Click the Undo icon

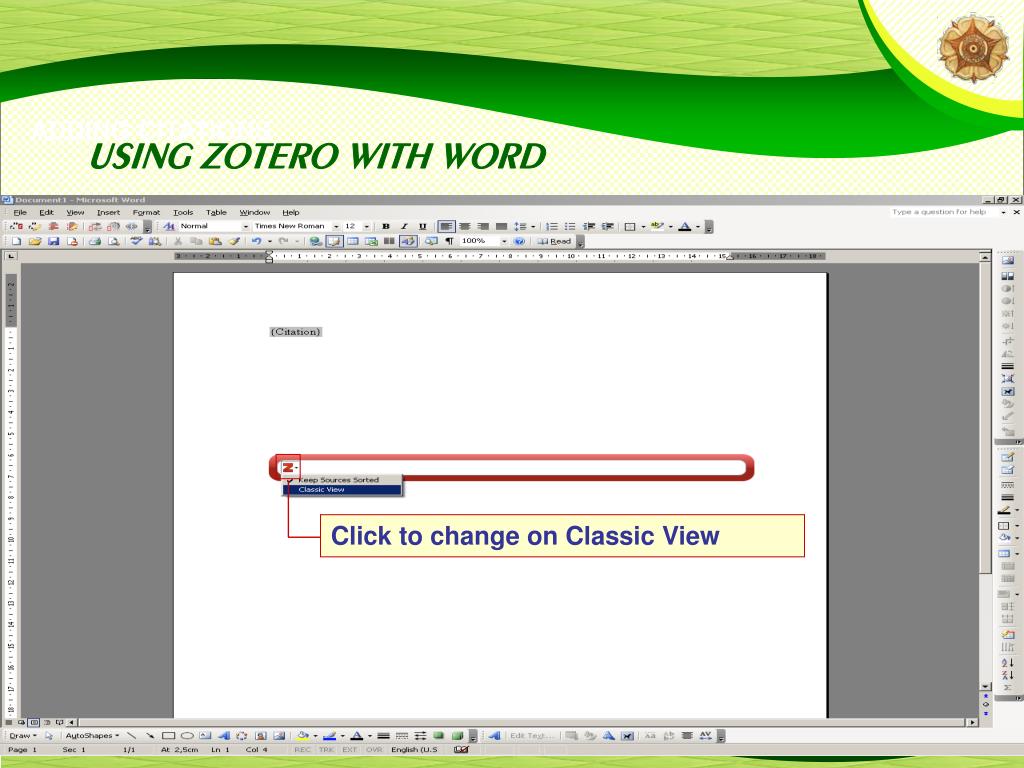click(x=257, y=242)
